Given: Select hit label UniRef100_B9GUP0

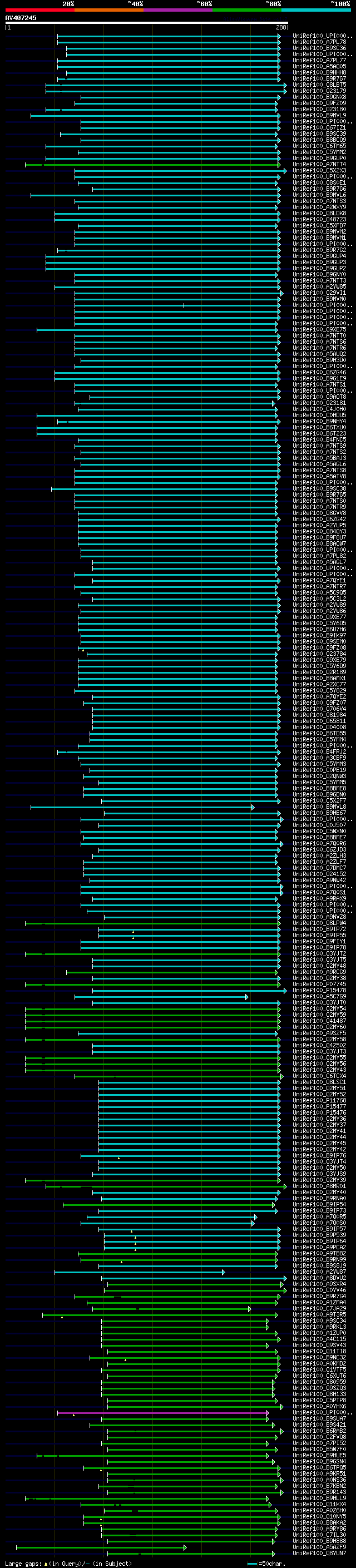Looking at the screenshot, I should pos(319,159).
